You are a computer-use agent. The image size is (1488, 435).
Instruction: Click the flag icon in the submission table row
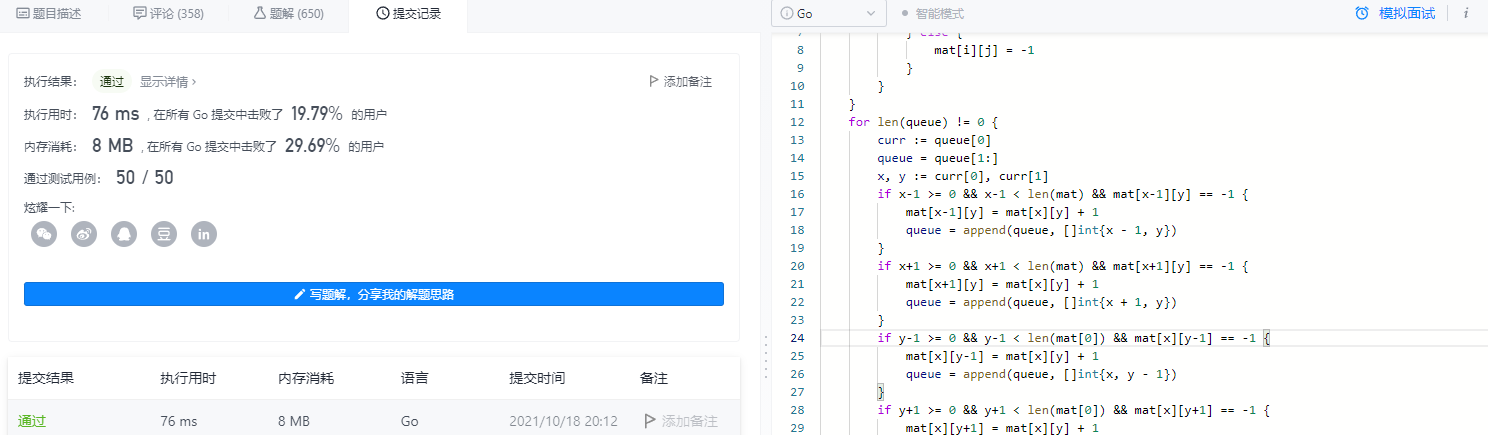[651, 422]
